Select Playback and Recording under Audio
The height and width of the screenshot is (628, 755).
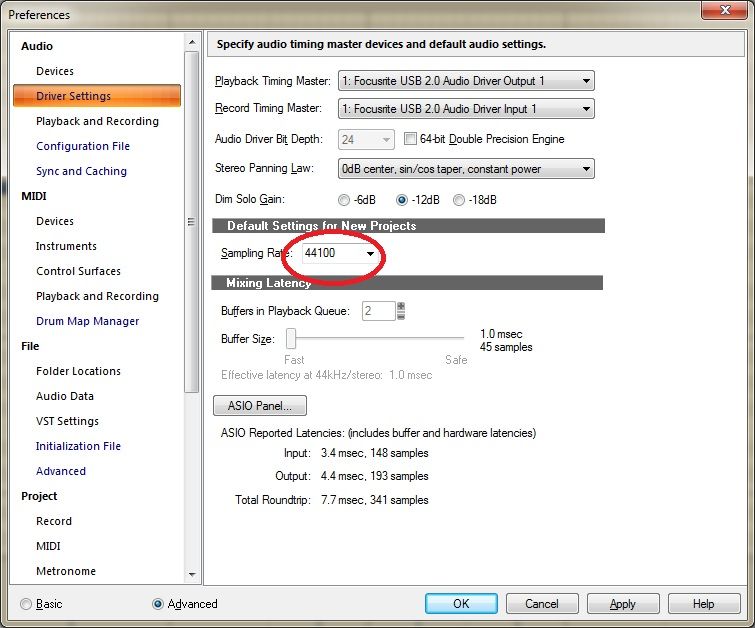pyautogui.click(x=97, y=121)
